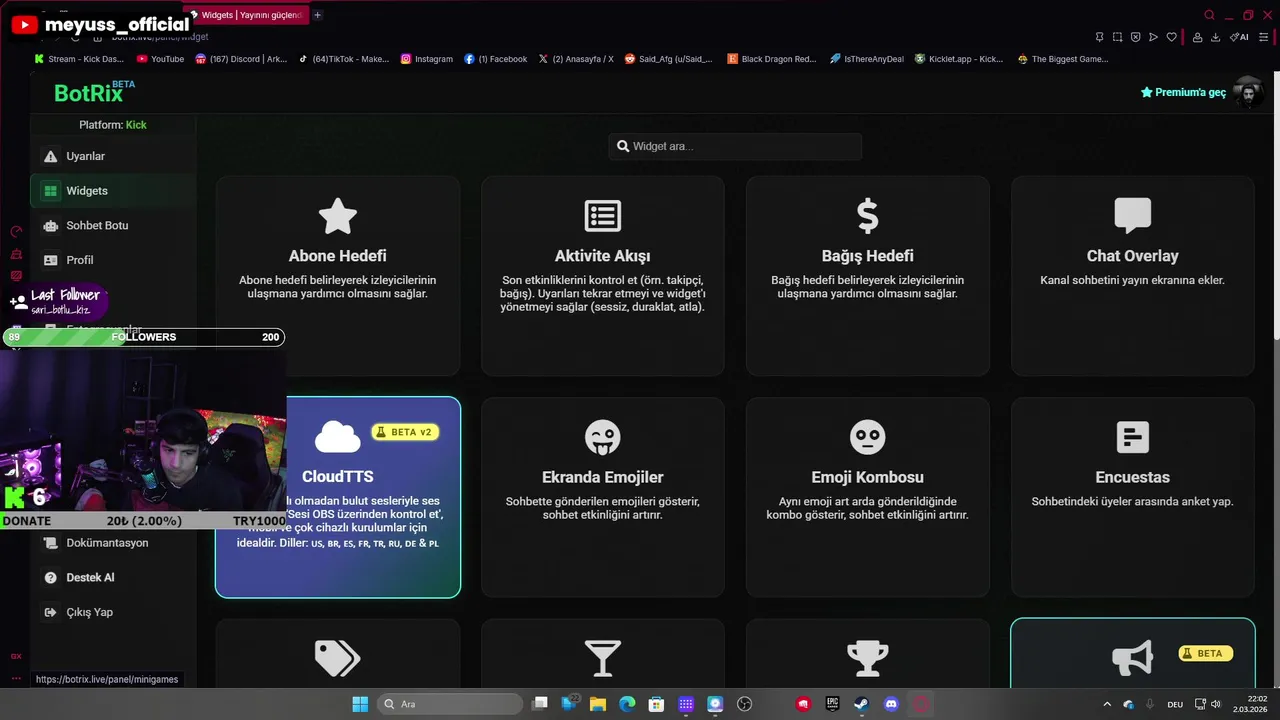Open the trophy widget card
The width and height of the screenshot is (1280, 720).
pyautogui.click(x=868, y=654)
